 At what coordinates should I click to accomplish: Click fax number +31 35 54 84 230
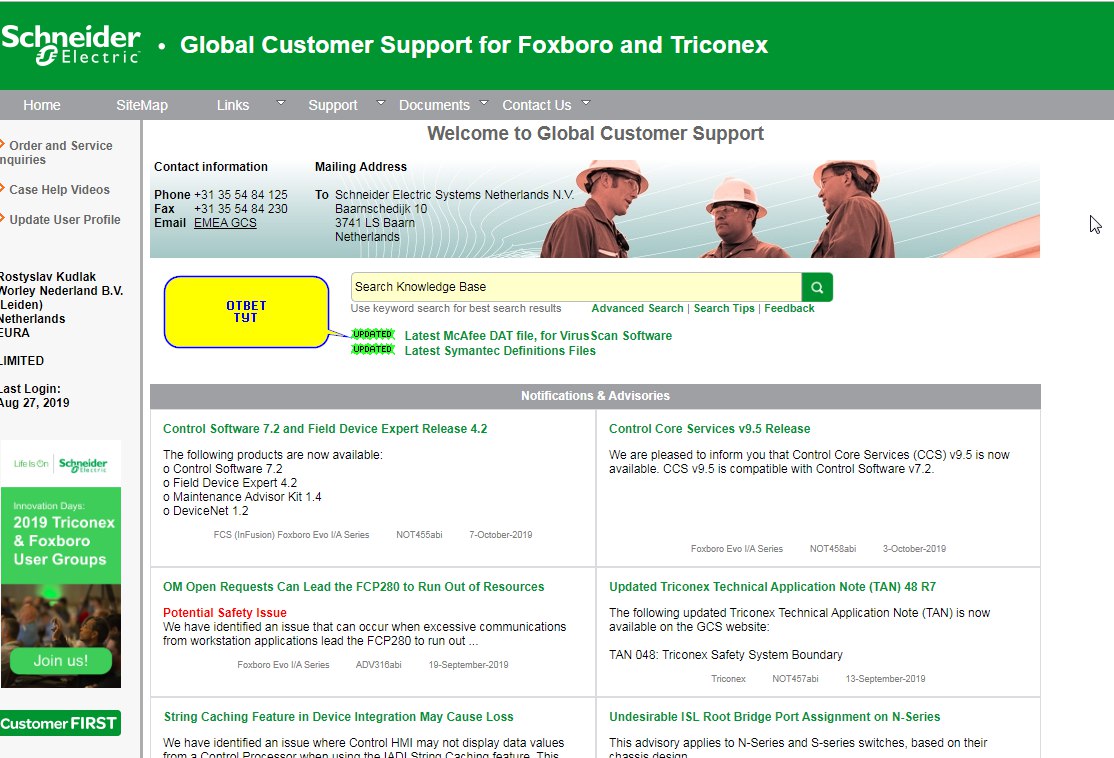[241, 209]
